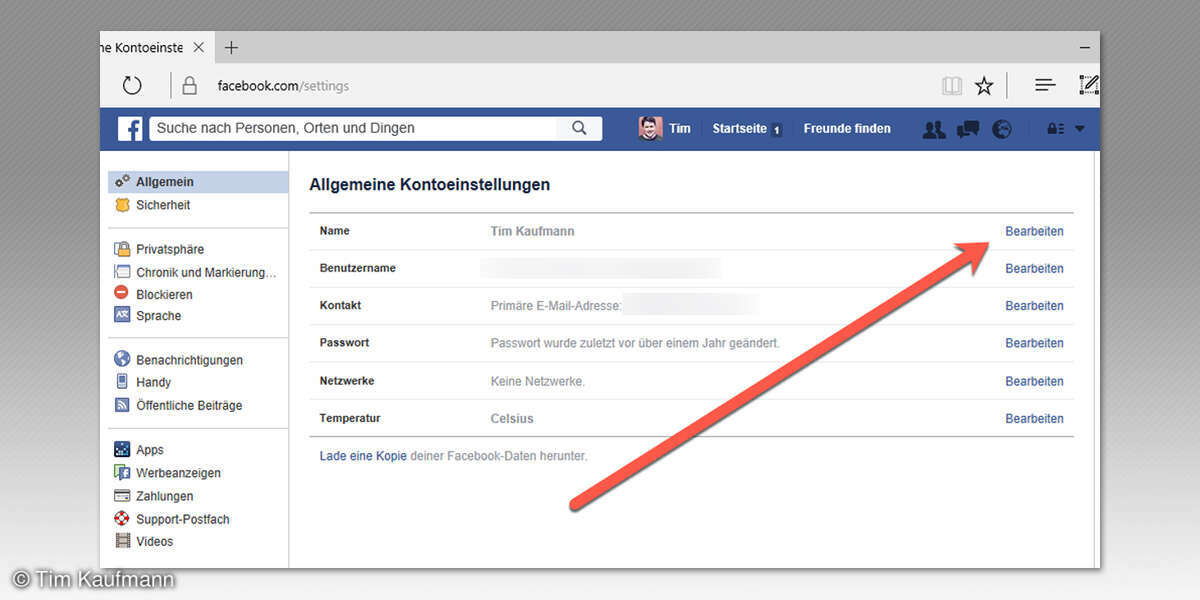
Task: Click Bearbeiten for Netzwerke
Action: point(1034,381)
